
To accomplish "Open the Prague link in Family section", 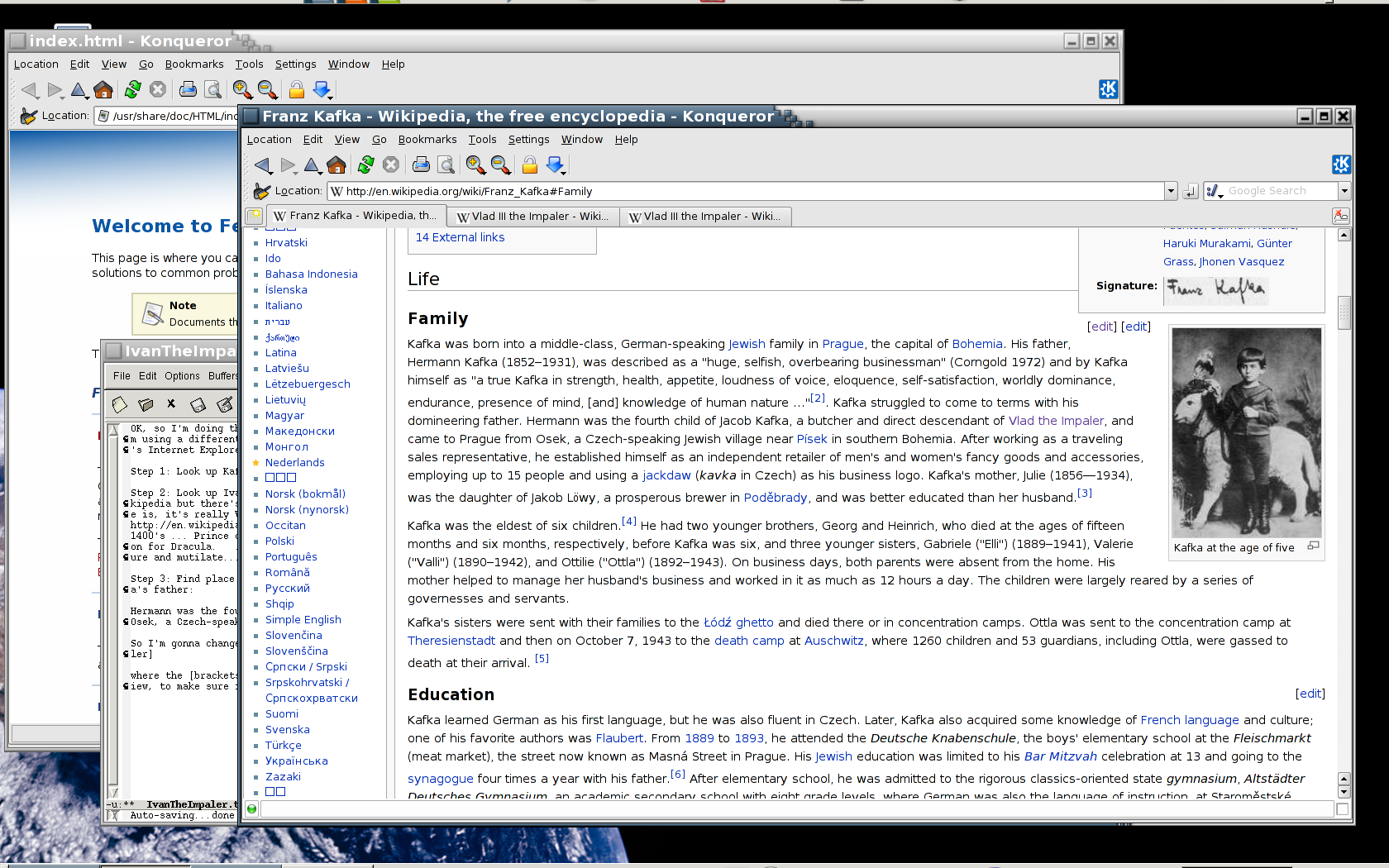I will 842,344.
